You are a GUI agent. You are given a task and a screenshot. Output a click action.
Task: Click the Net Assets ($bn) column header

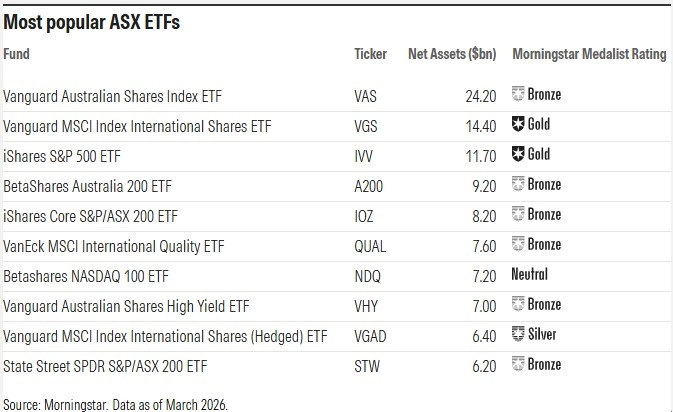click(450, 53)
